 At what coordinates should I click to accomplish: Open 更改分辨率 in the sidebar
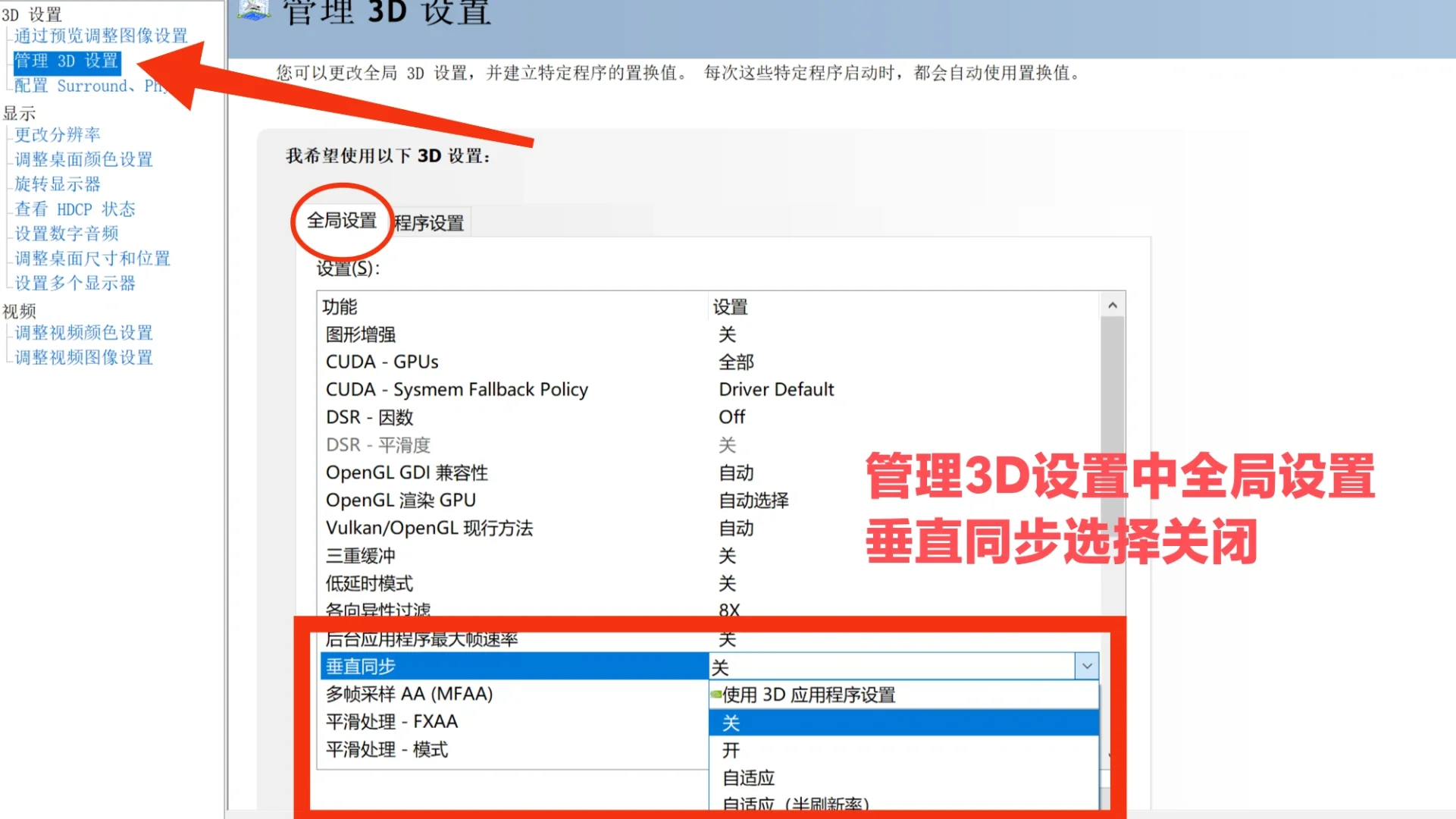coord(58,134)
